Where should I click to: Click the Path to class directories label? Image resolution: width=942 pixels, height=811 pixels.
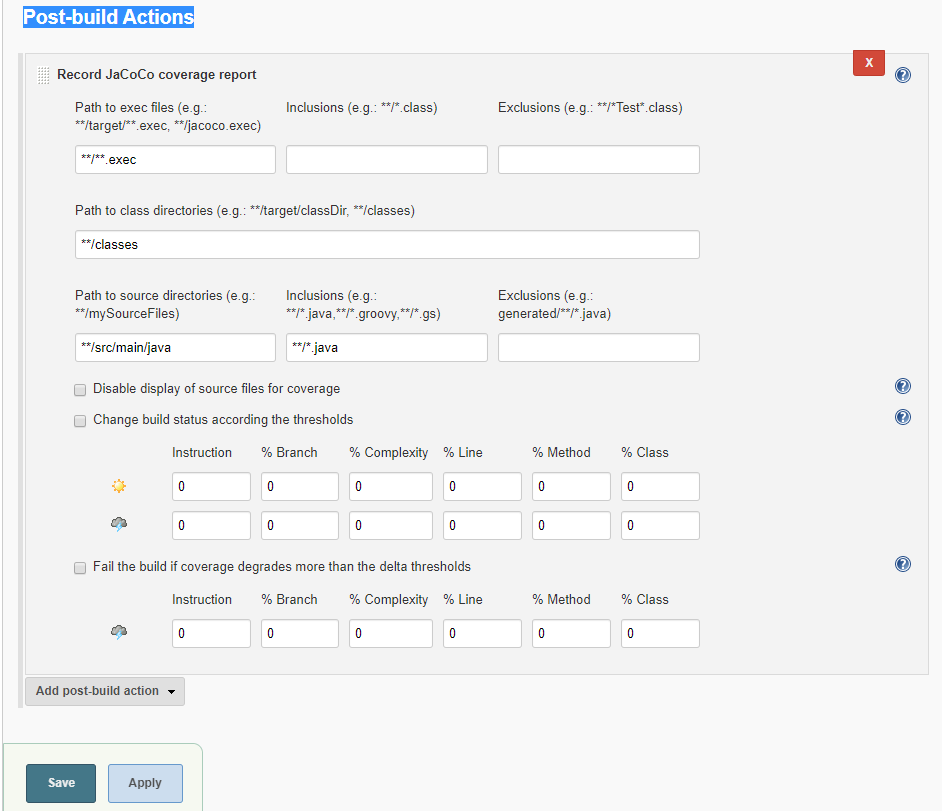(245, 211)
